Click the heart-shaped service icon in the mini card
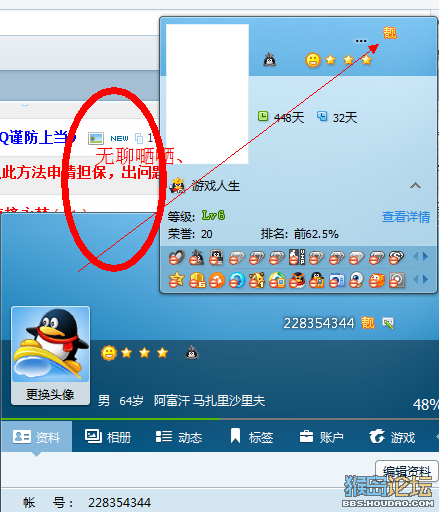 177,257
